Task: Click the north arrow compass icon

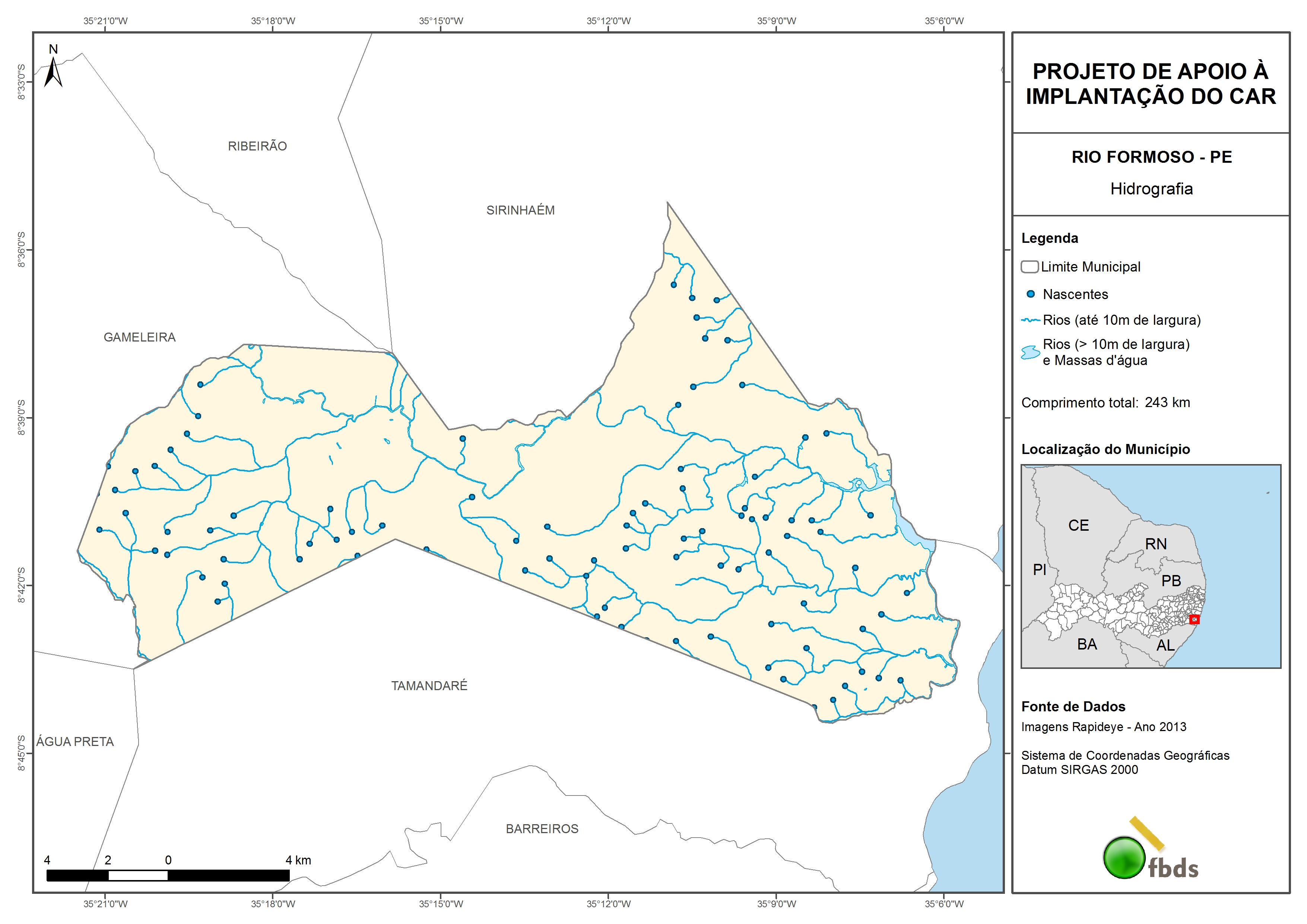Action: coord(53,71)
